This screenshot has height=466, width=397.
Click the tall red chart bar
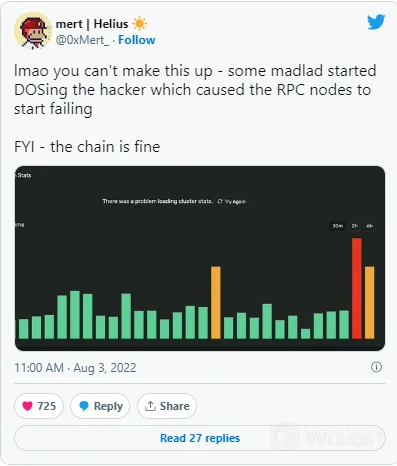357,288
